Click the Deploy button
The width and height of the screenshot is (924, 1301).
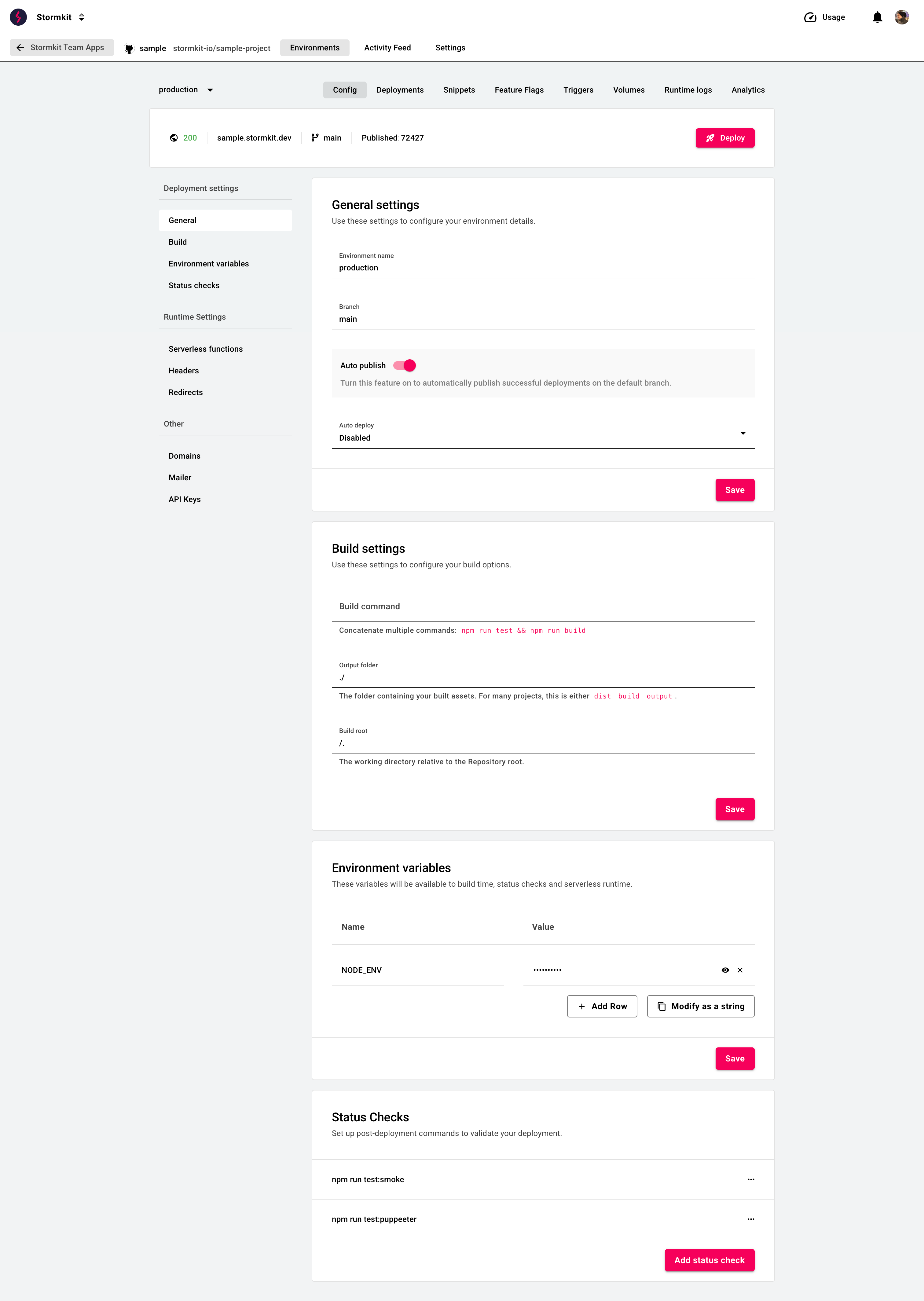(725, 138)
